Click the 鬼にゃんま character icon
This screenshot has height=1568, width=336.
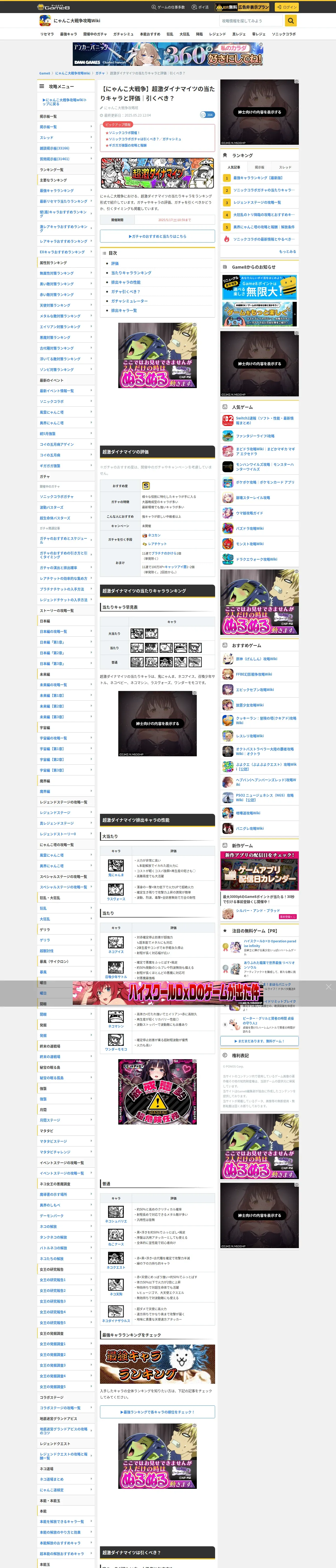116,865
